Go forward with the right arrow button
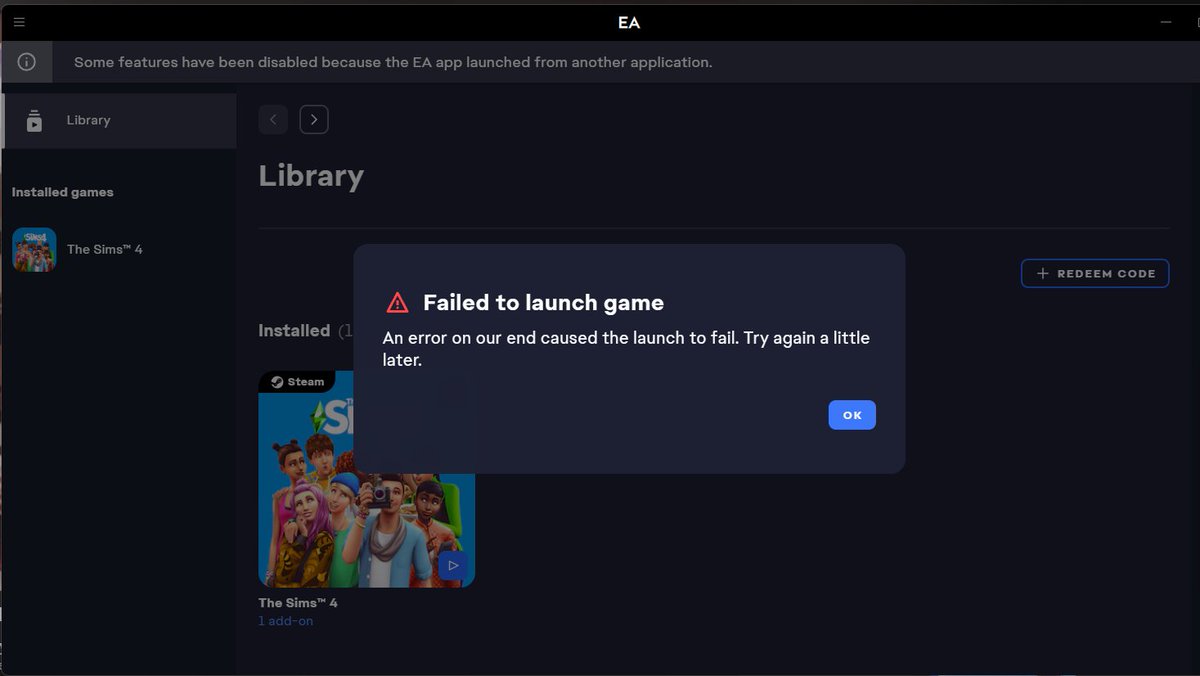This screenshot has height=676, width=1200. [314, 120]
